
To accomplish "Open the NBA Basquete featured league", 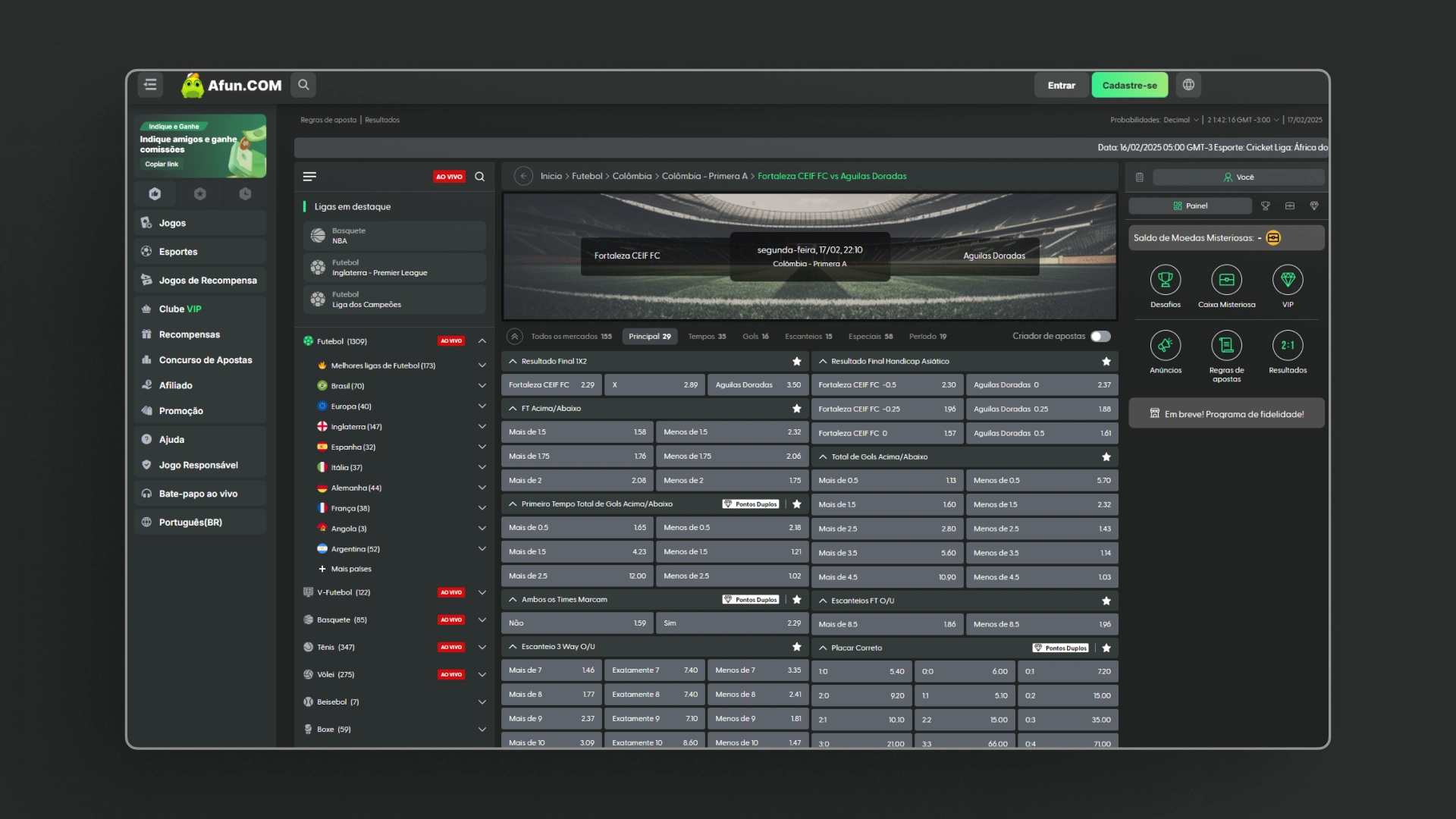I will [x=394, y=236].
